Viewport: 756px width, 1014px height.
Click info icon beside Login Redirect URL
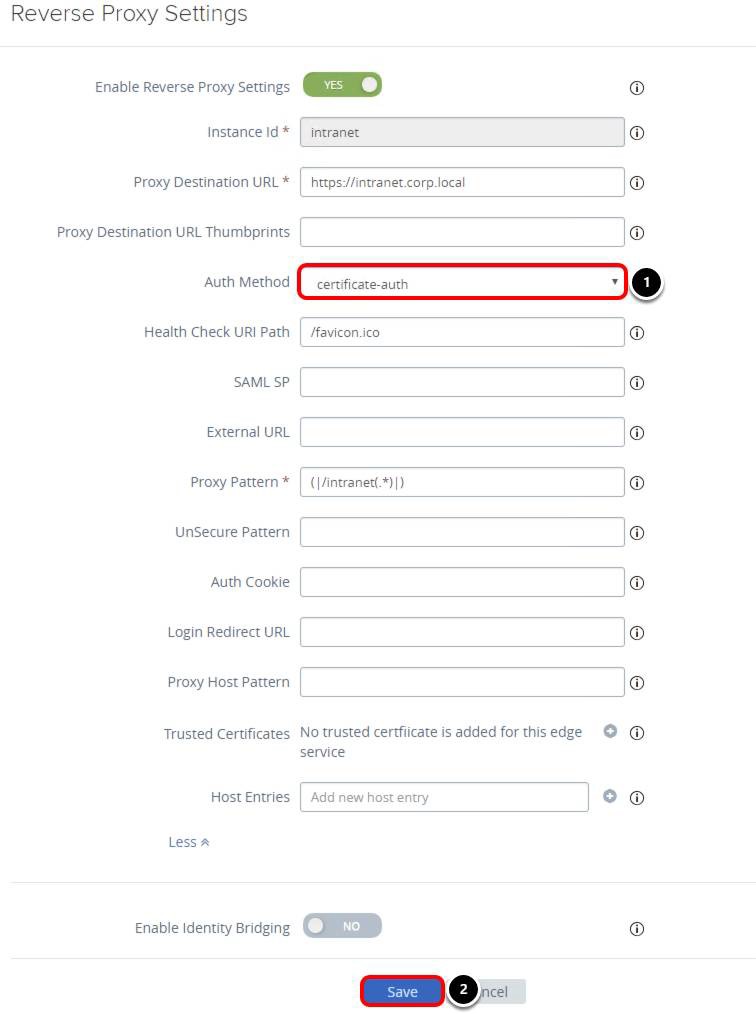pyautogui.click(x=637, y=633)
